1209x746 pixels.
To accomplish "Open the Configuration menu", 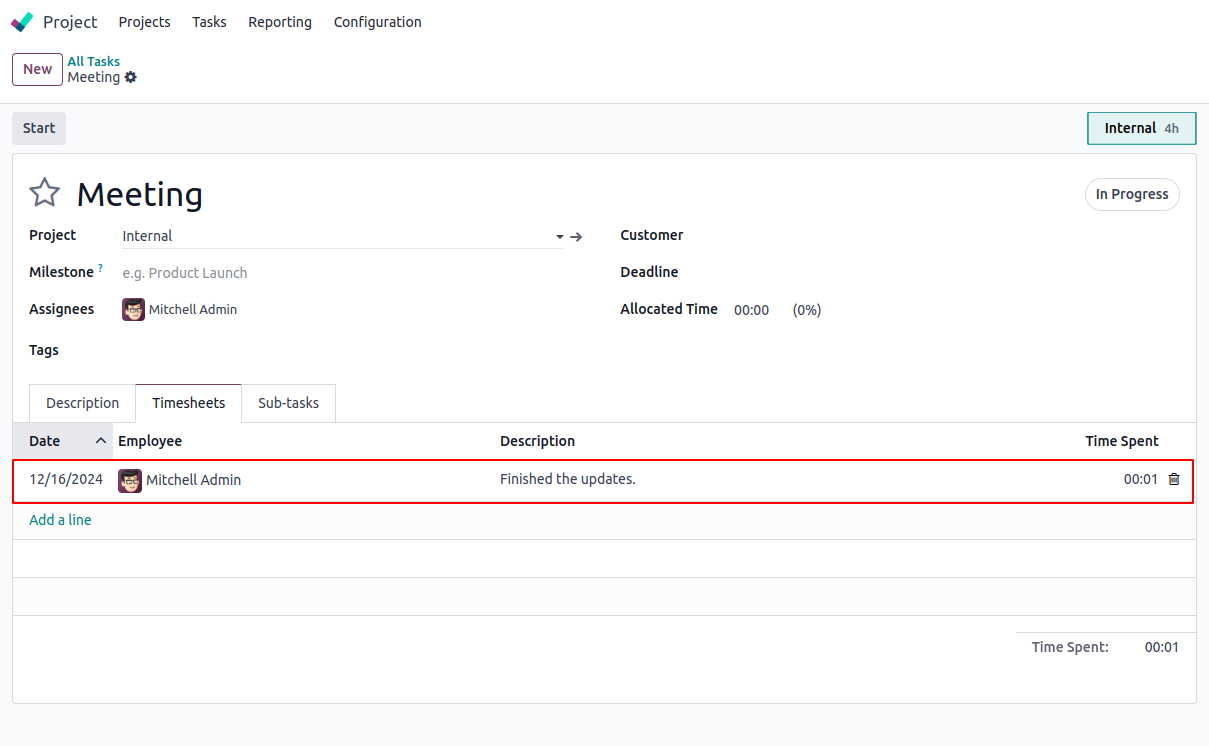I will point(377,22).
